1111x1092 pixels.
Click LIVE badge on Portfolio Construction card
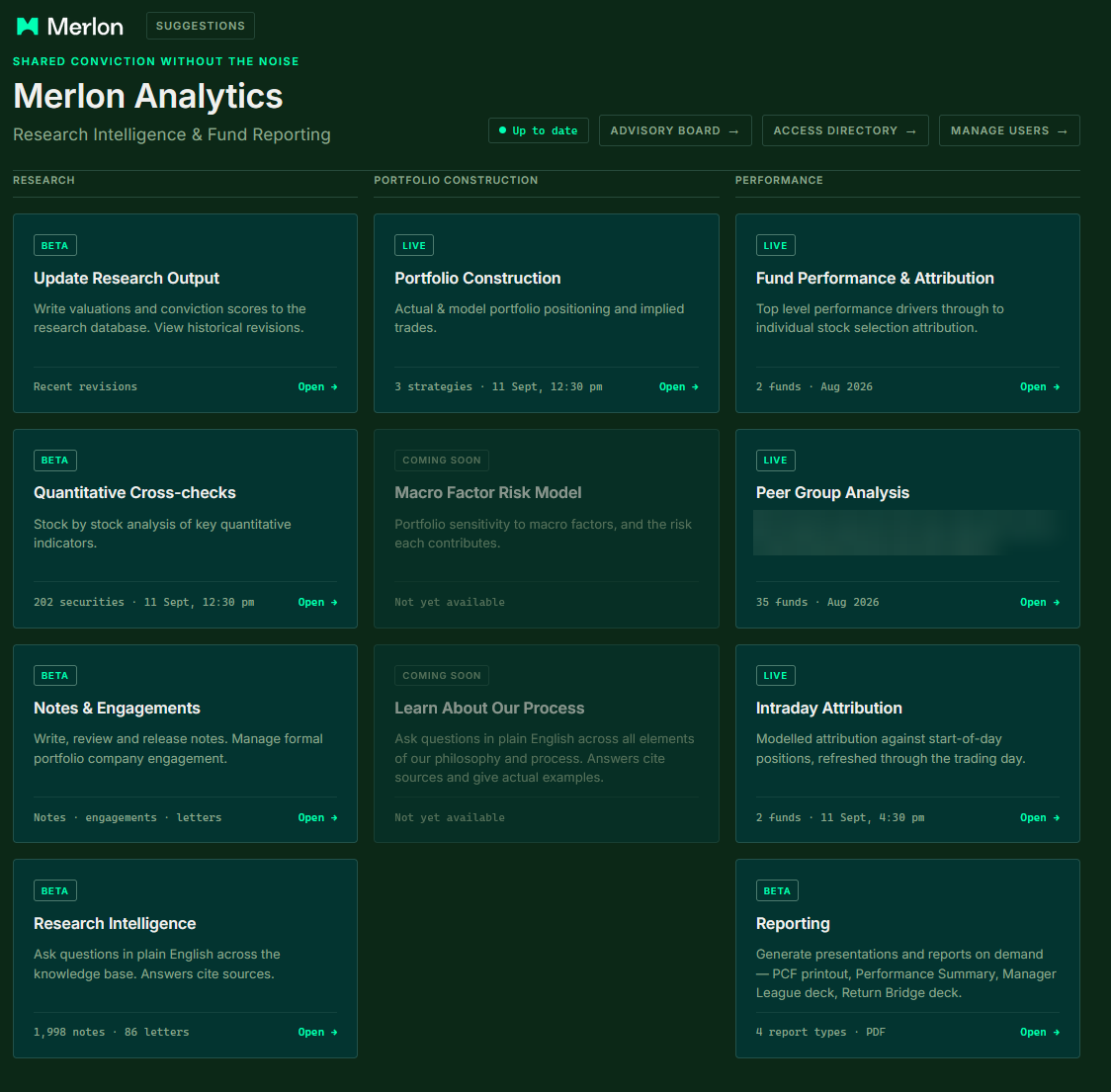tap(414, 245)
